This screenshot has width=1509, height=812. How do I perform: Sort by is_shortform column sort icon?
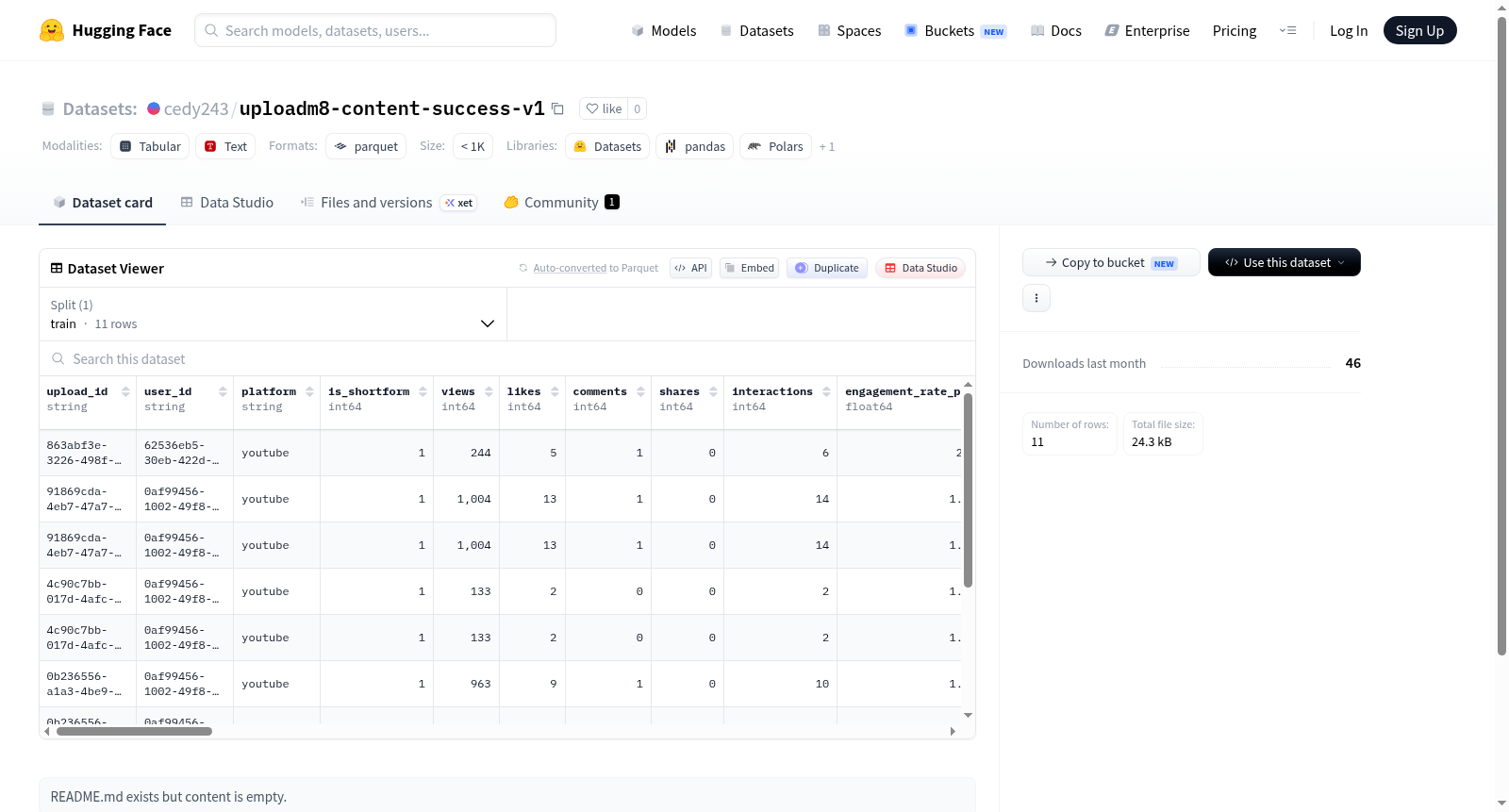(423, 391)
